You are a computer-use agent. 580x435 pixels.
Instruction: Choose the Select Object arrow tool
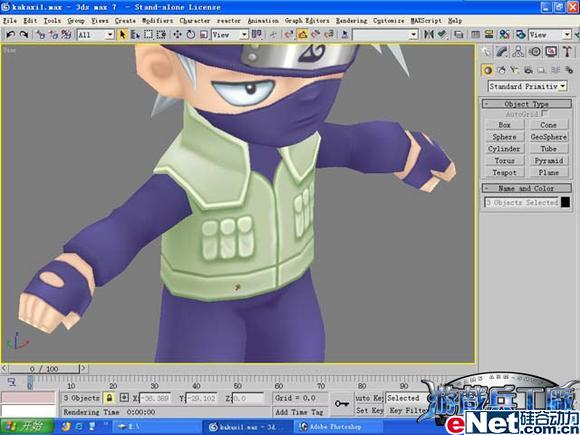(122, 35)
